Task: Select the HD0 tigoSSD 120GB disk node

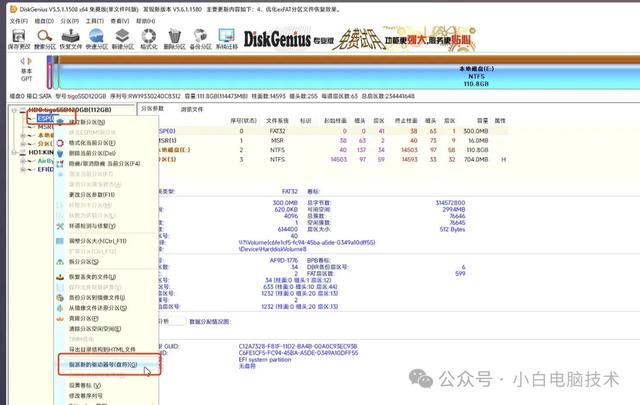Action: pos(69,110)
